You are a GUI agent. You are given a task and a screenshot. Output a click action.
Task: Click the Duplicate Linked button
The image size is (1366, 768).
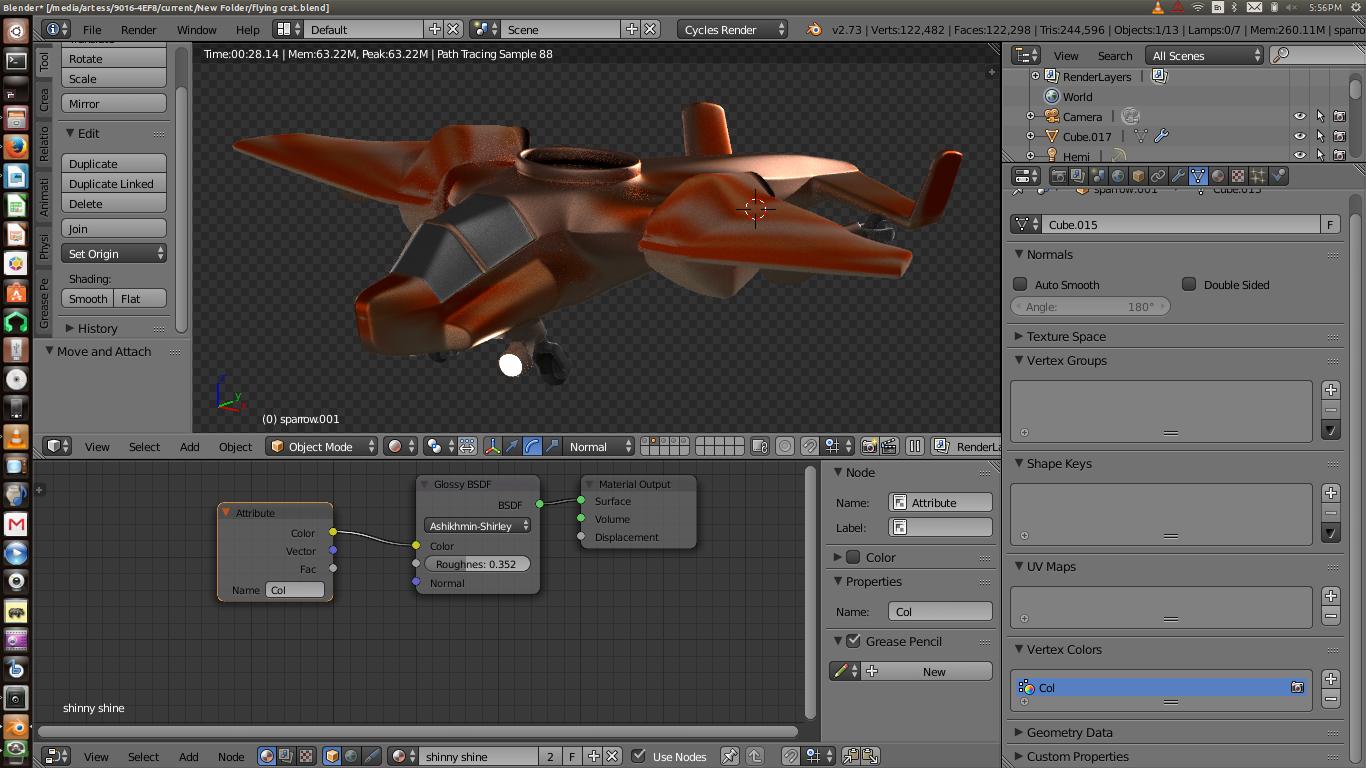114,184
